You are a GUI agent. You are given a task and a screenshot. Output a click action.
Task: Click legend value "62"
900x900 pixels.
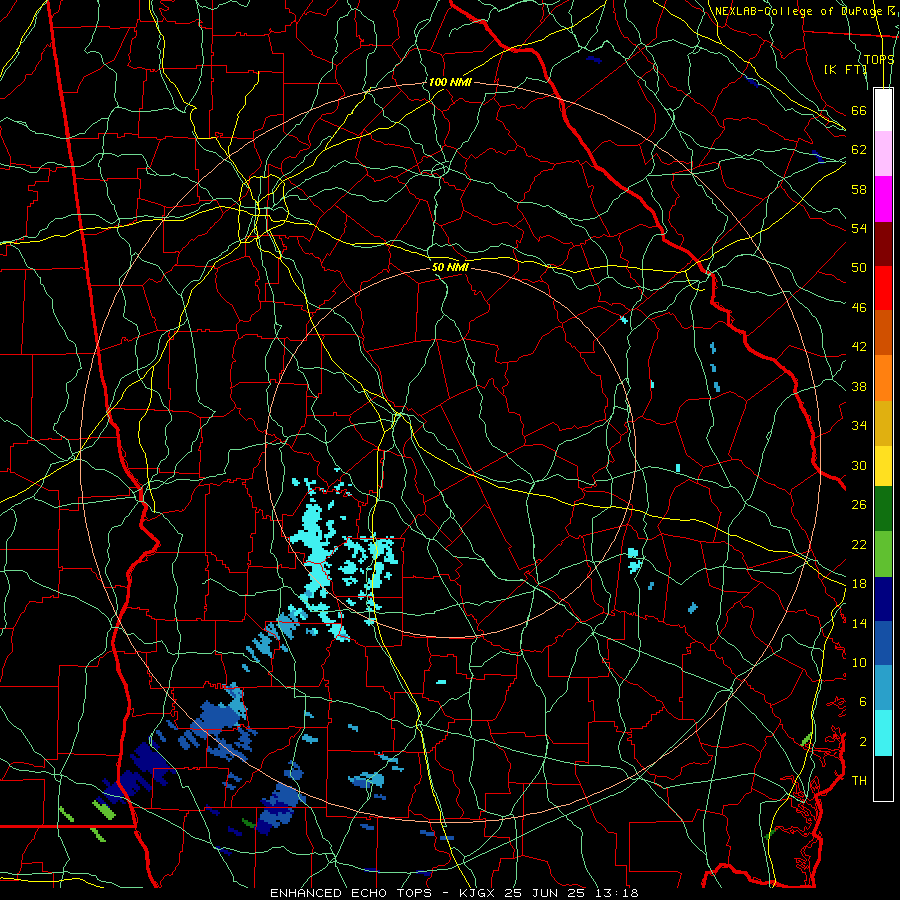click(x=859, y=150)
